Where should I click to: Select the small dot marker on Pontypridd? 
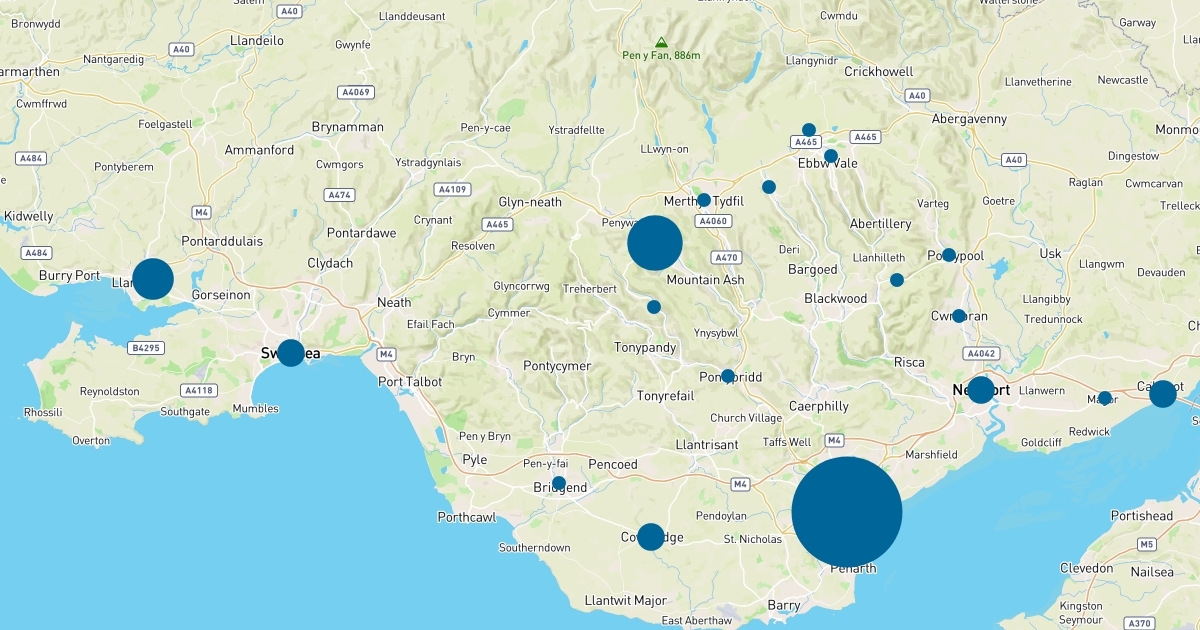(728, 376)
